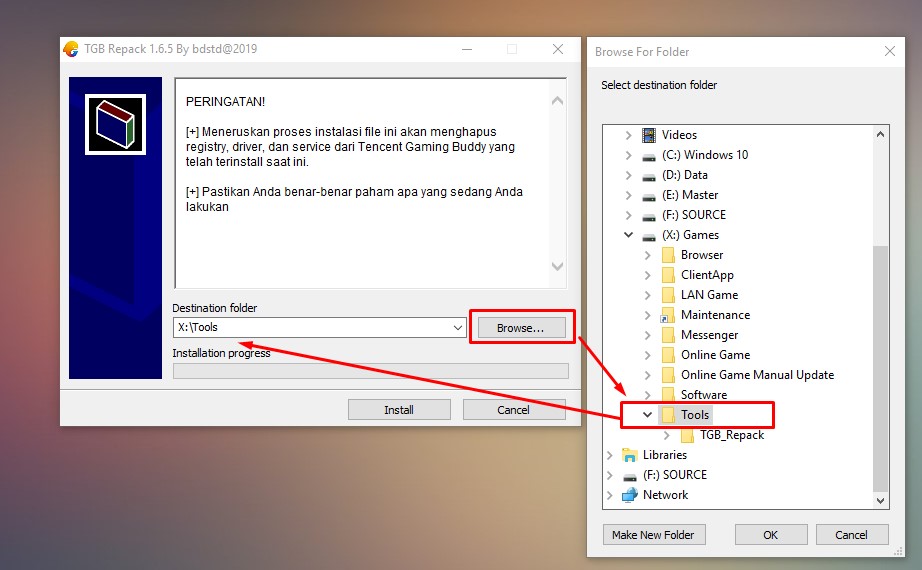Select the (X:) Games label
This screenshot has width=922, height=570.
pos(690,235)
